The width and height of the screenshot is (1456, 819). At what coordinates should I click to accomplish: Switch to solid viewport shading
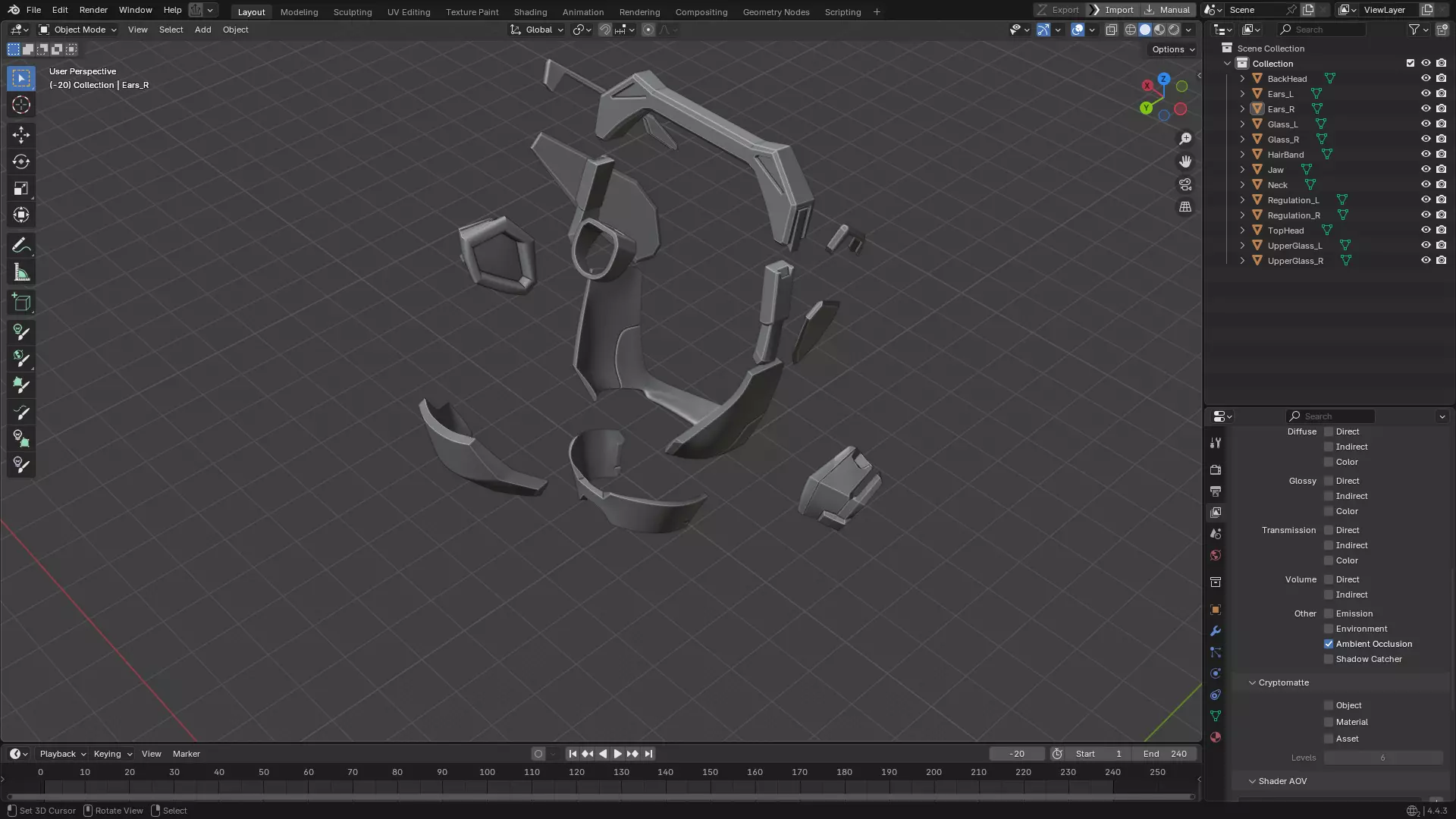pos(1145,30)
